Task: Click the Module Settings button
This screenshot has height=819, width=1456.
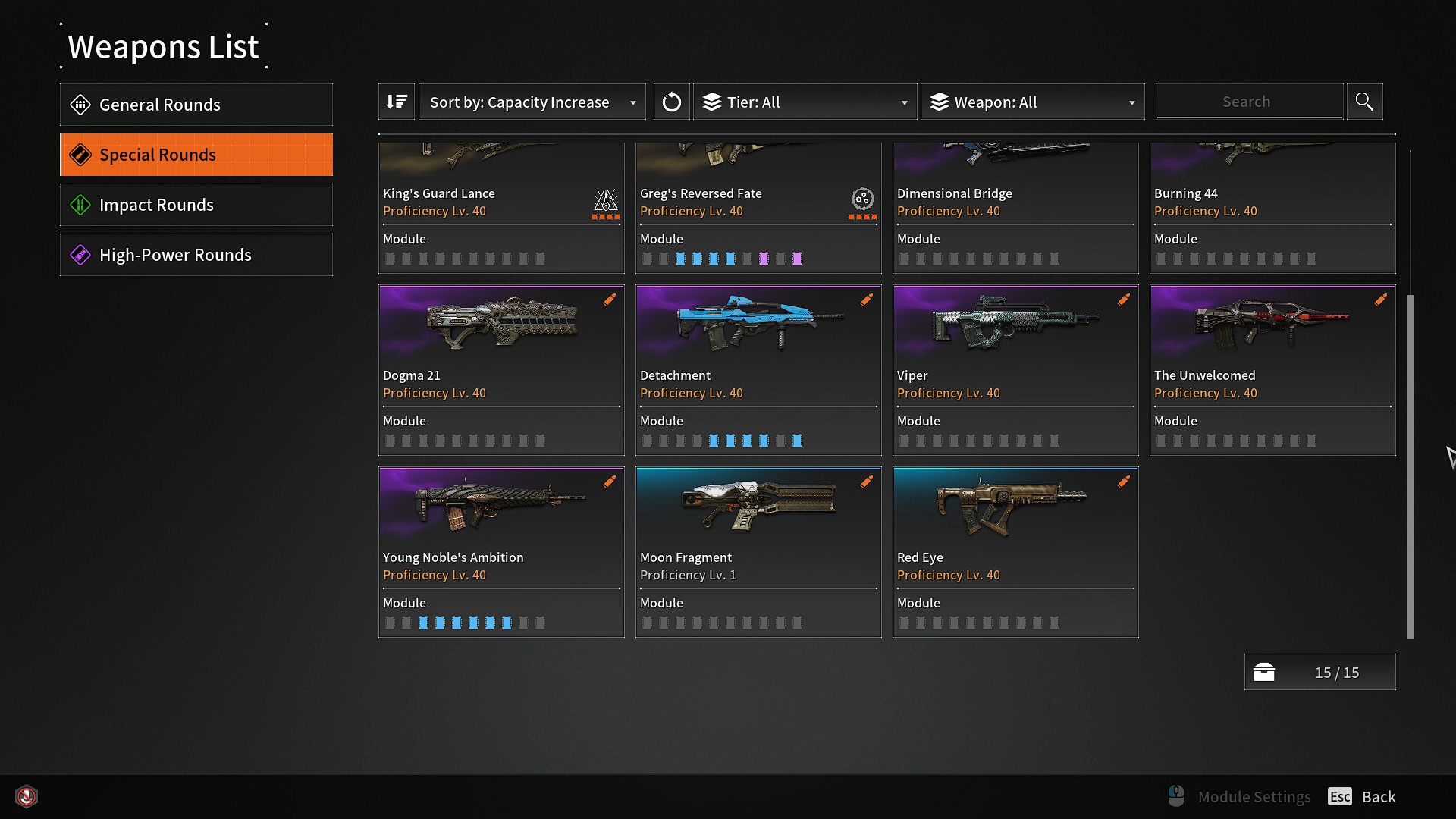Action: 1240,796
